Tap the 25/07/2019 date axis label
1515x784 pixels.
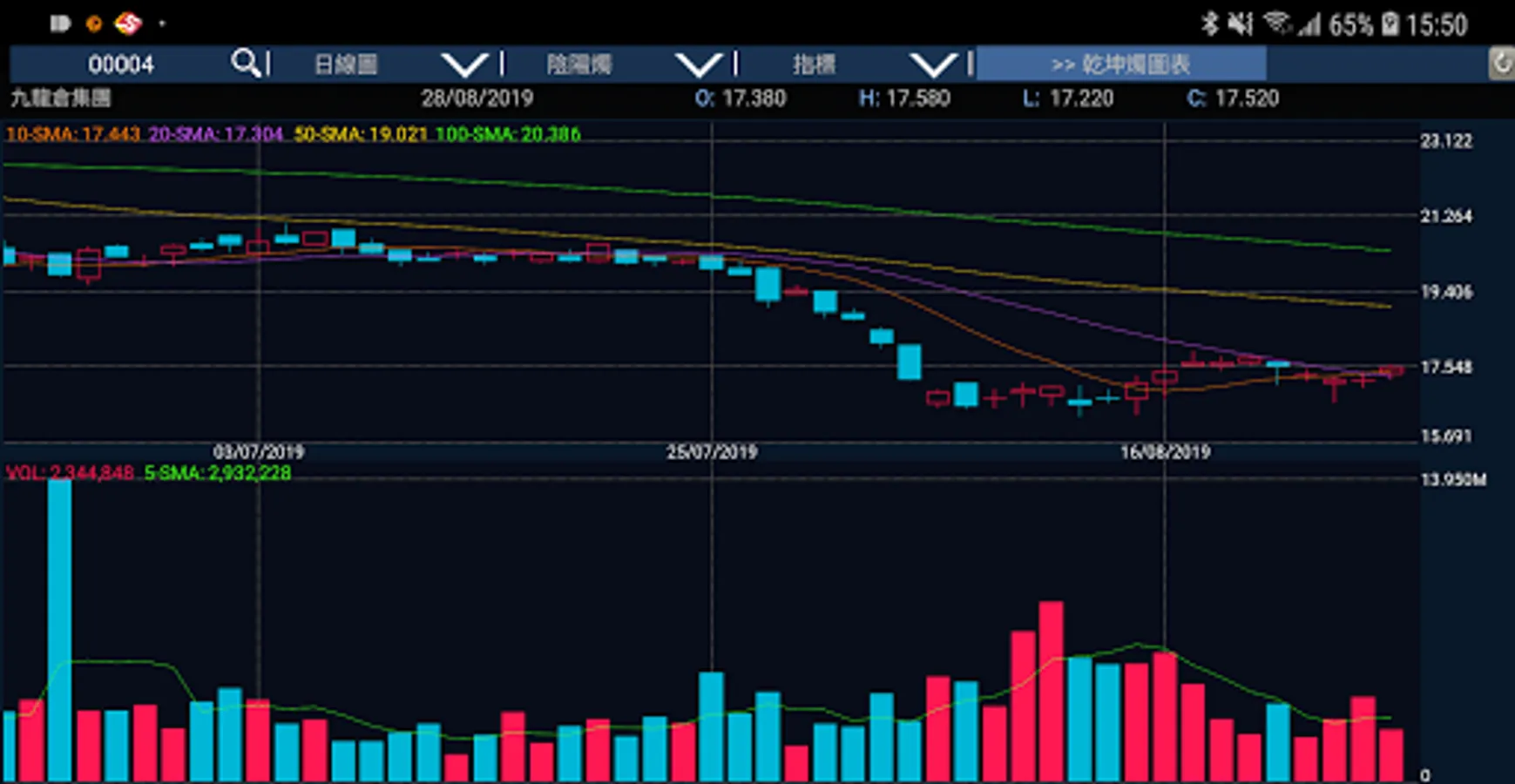tap(712, 452)
